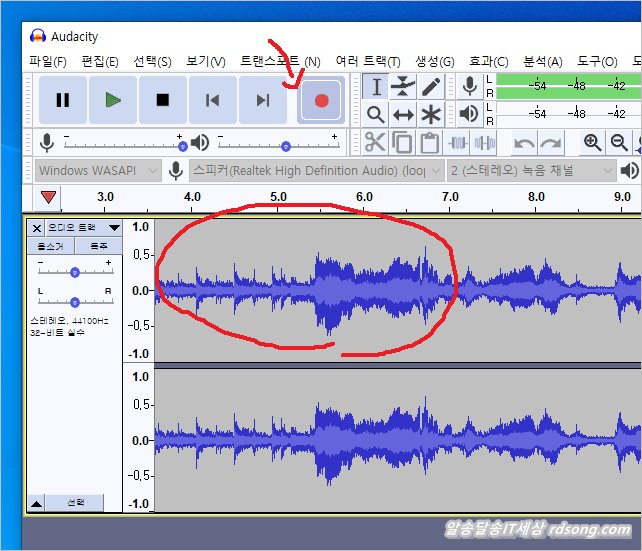Open the 보기(V) menu
The height and width of the screenshot is (551, 642).
206,61
